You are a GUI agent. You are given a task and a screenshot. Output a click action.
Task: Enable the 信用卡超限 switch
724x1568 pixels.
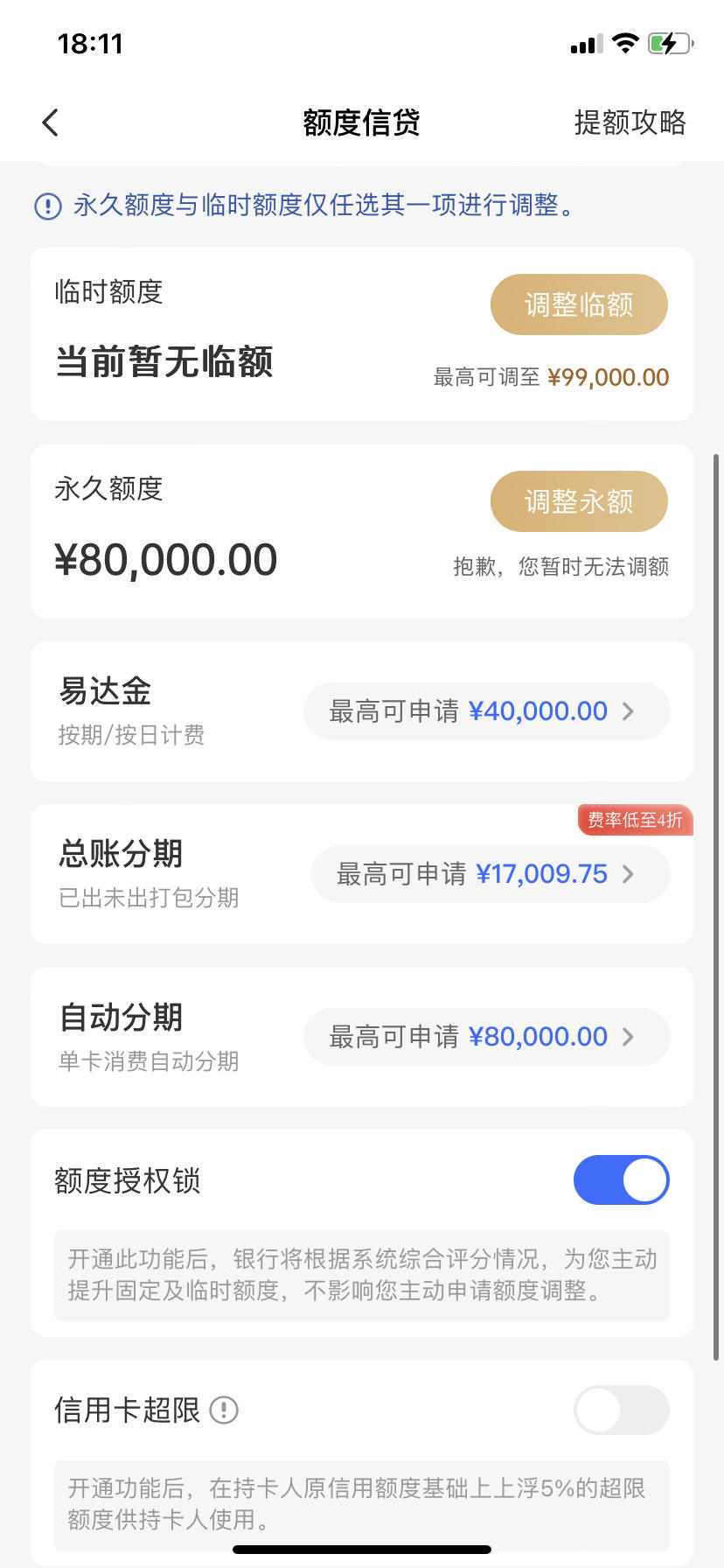pyautogui.click(x=621, y=1410)
